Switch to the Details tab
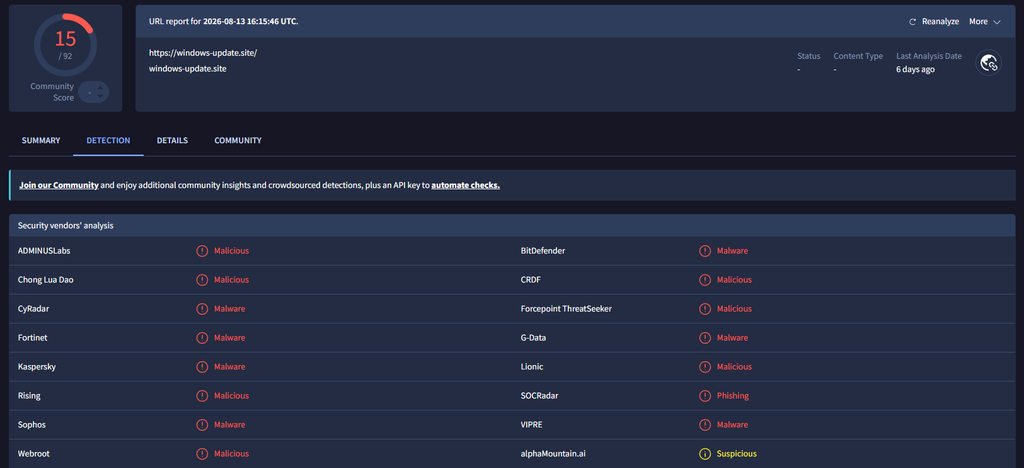Viewport: 1024px width, 468px height. pos(172,140)
